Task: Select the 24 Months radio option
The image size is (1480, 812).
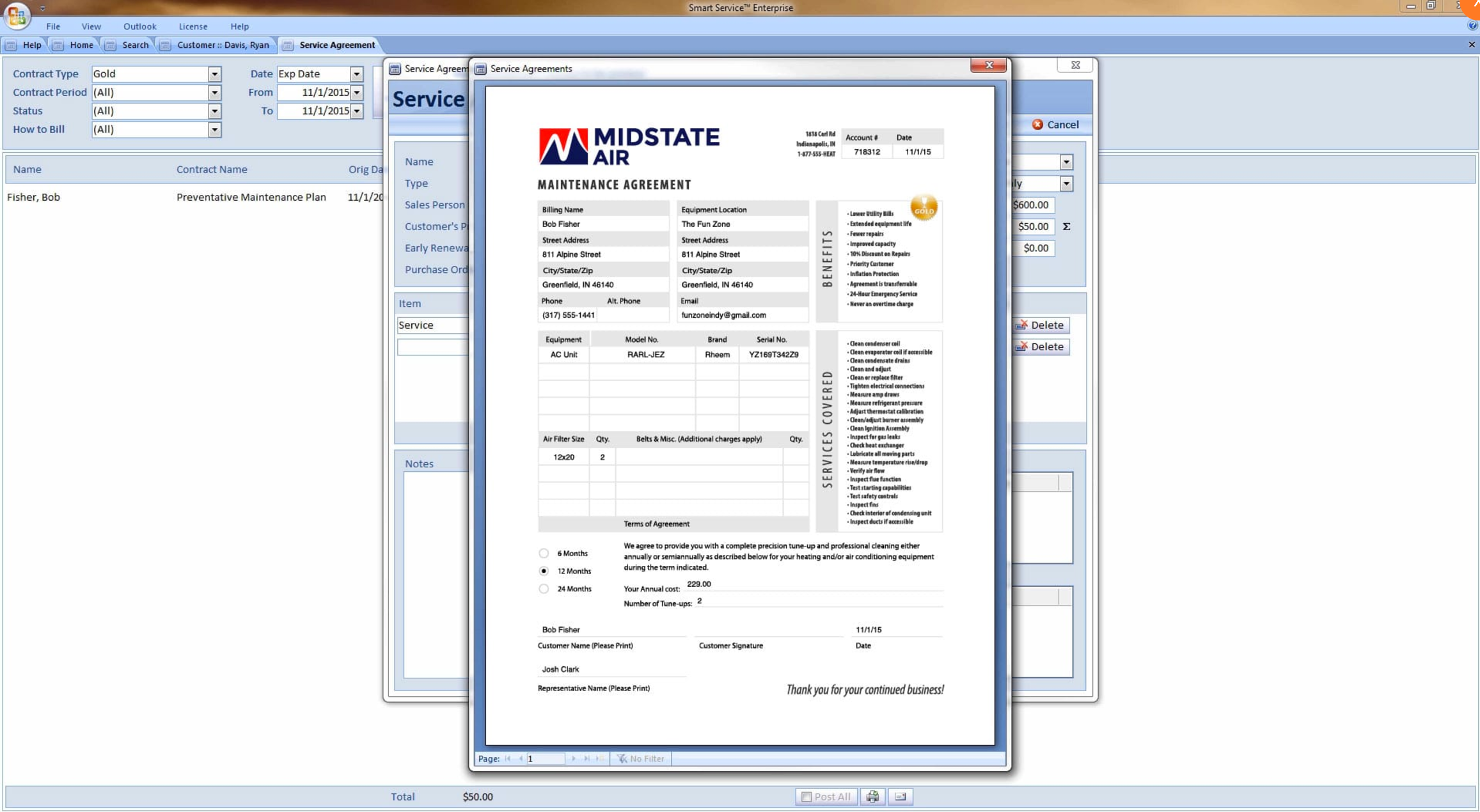Action: (x=544, y=589)
